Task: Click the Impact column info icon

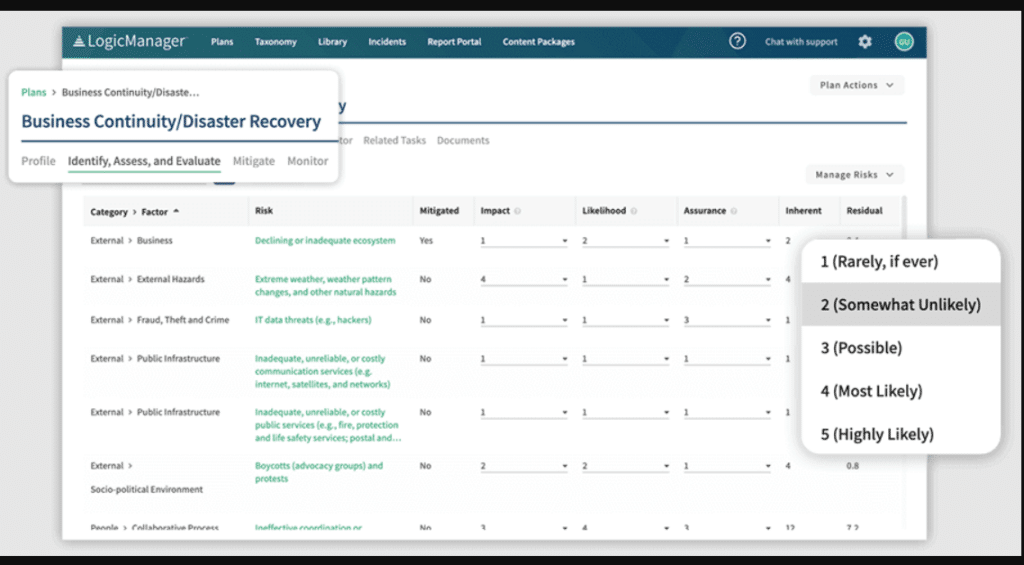Action: [517, 211]
